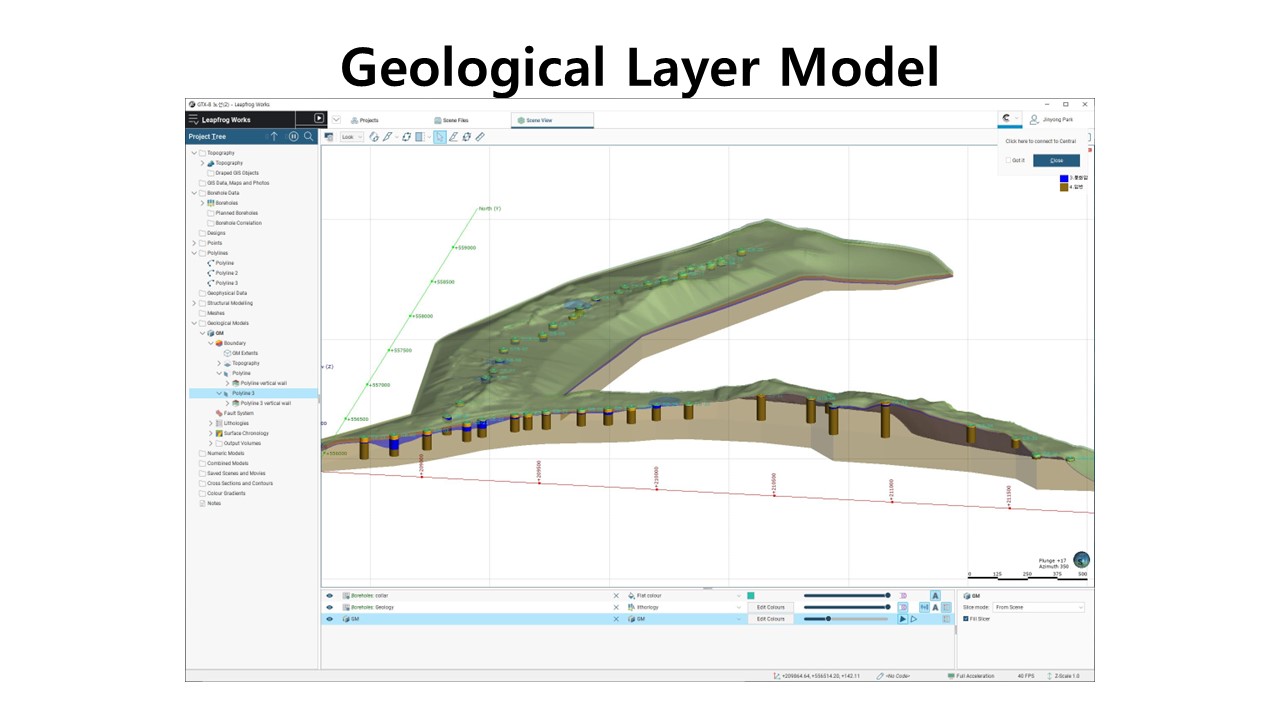1280x720 pixels.
Task: Select the ruler measurement tool in scene toolbar
Action: pos(480,137)
